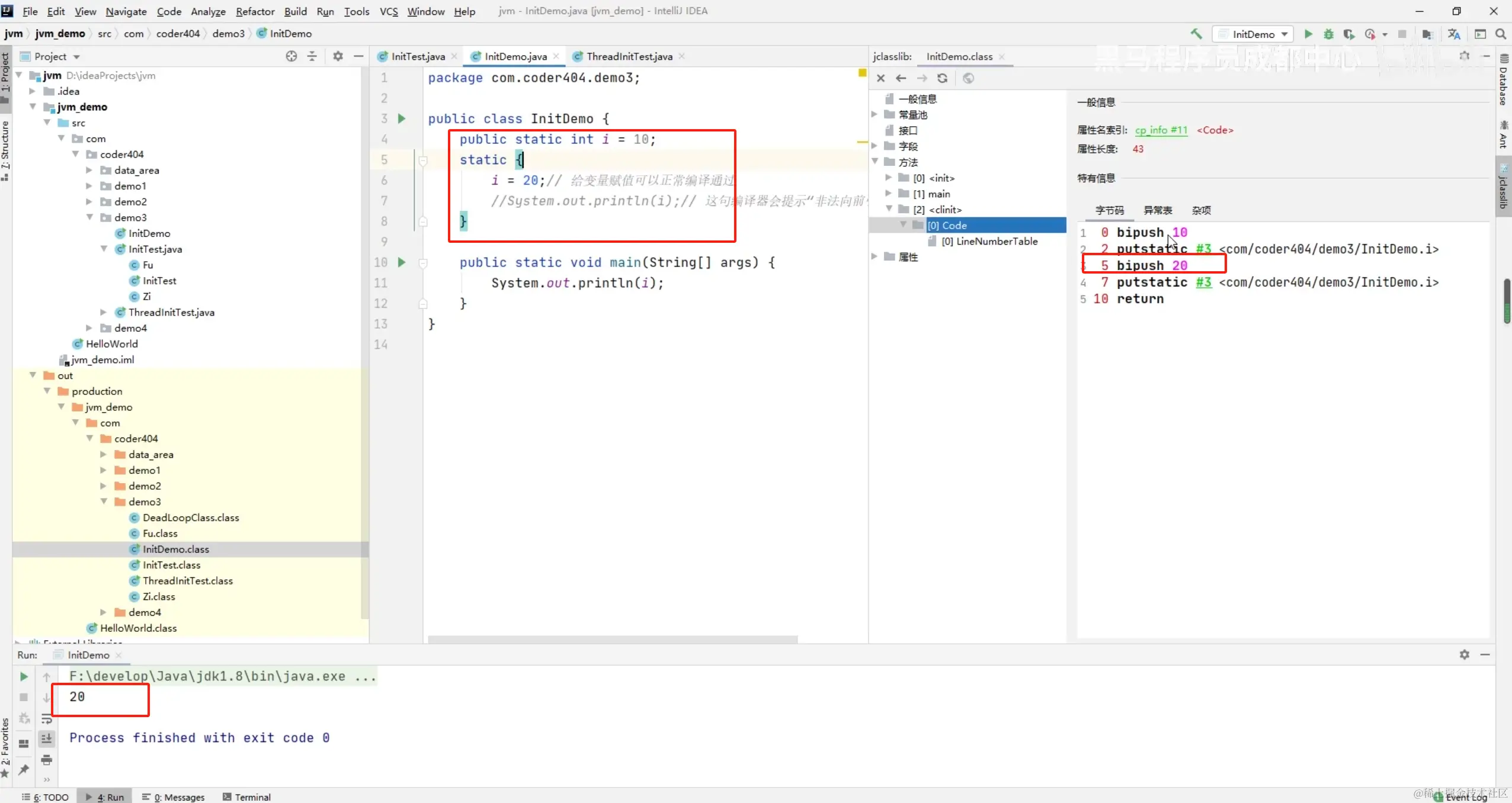Image resolution: width=1512 pixels, height=803 pixels.
Task: Click Locate/Select Opened File target icon
Action: [x=291, y=56]
